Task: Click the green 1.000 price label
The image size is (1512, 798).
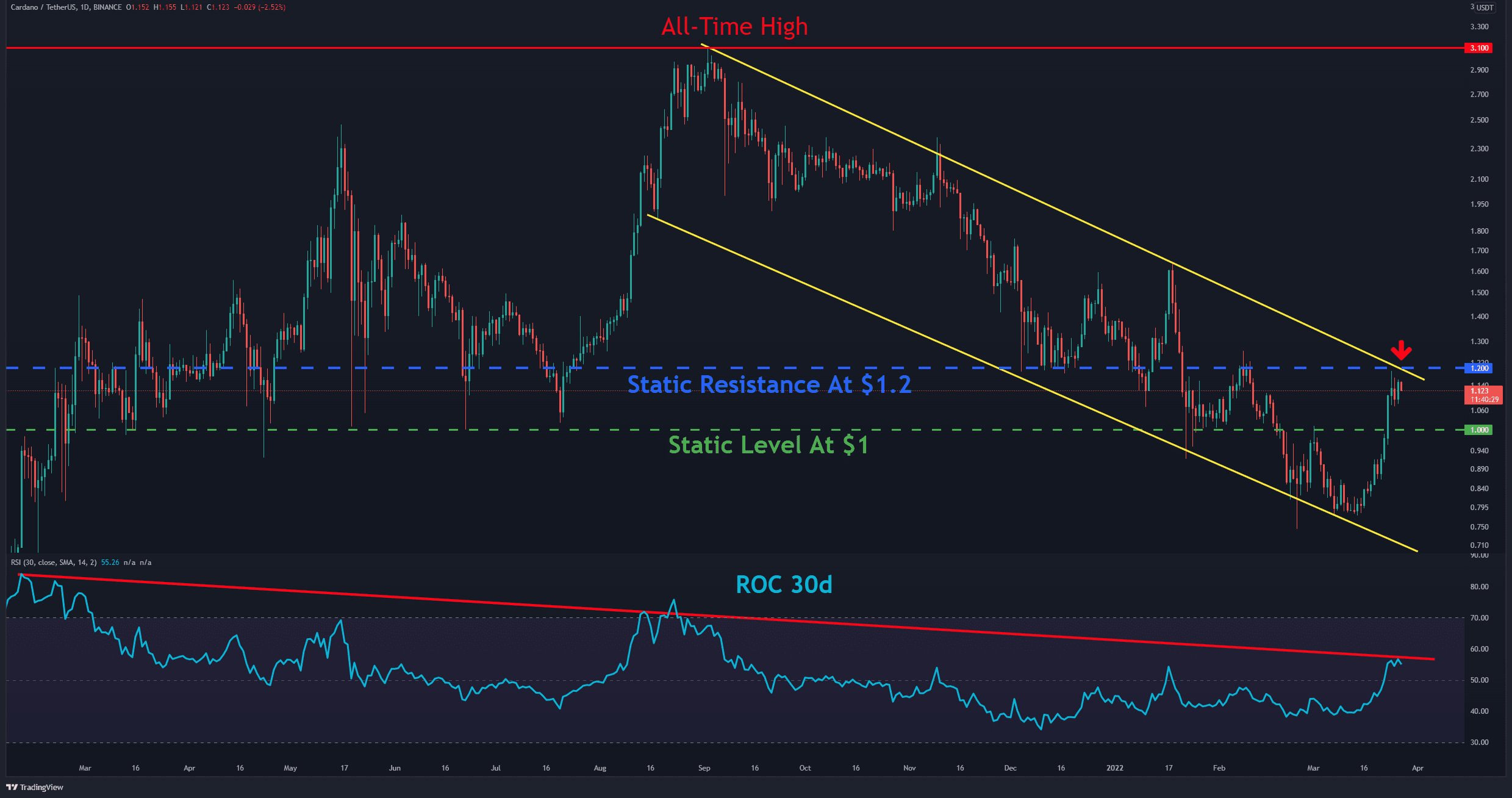Action: pyautogui.click(x=1478, y=430)
